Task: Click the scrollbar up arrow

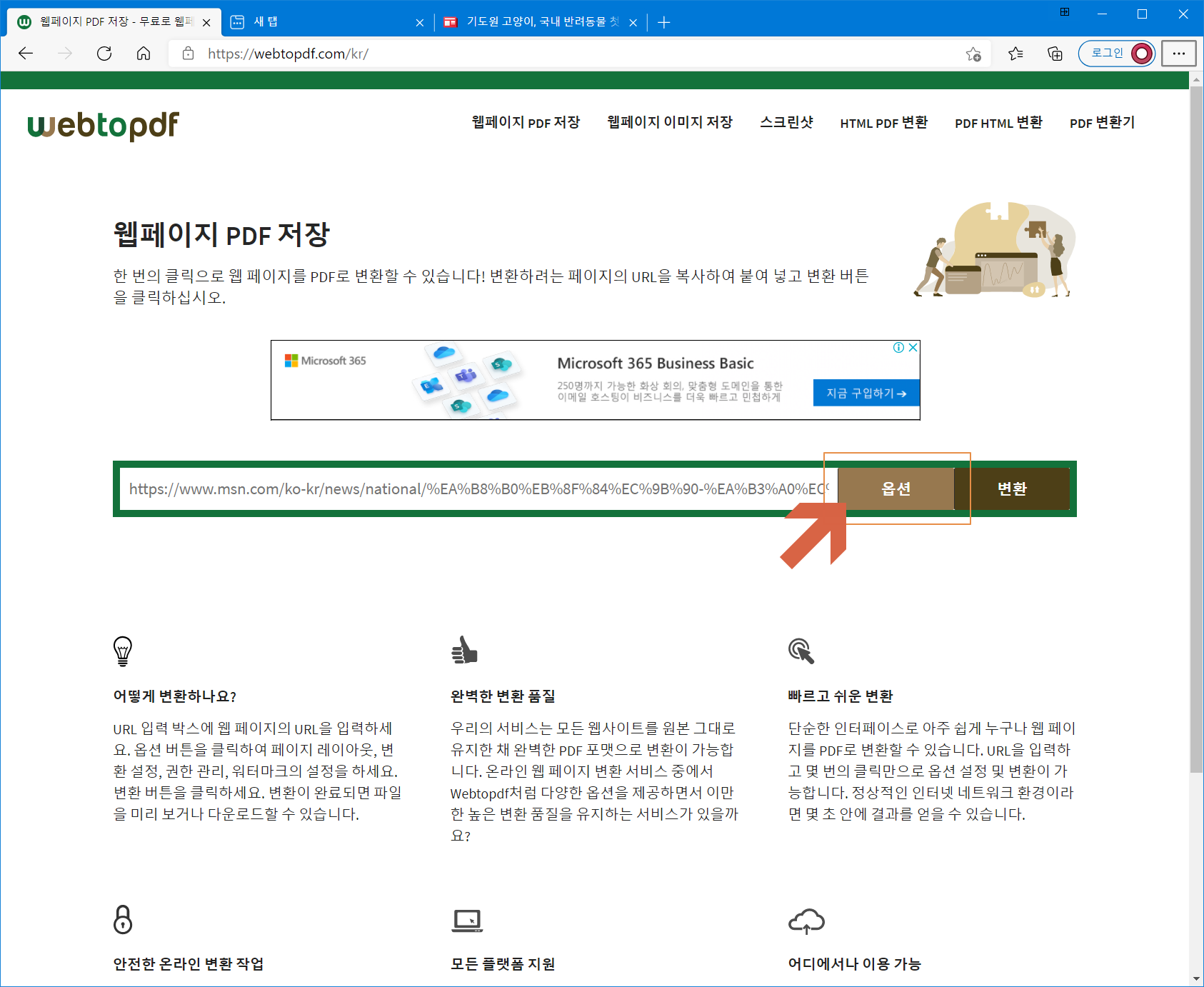Action: pyautogui.click(x=1196, y=79)
